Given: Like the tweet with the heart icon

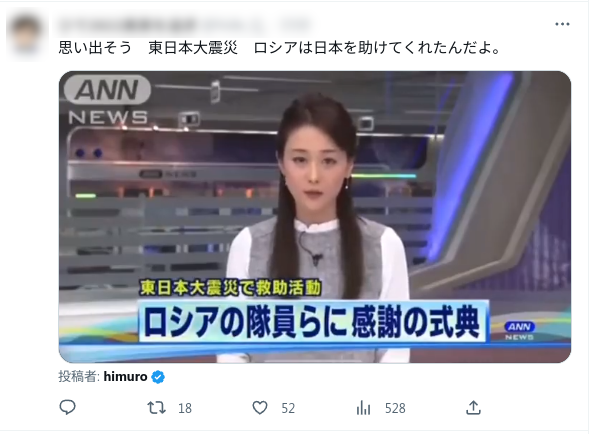Looking at the screenshot, I should (x=260, y=408).
